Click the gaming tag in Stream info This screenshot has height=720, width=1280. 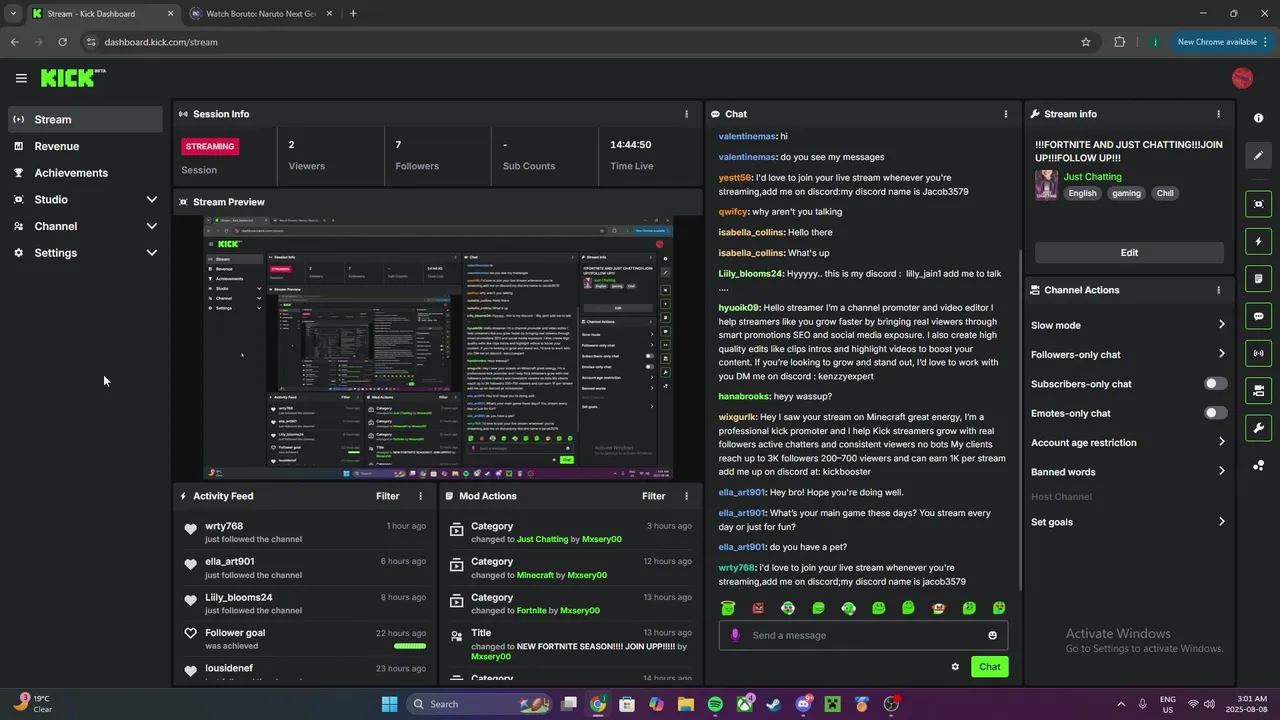tap(1126, 194)
